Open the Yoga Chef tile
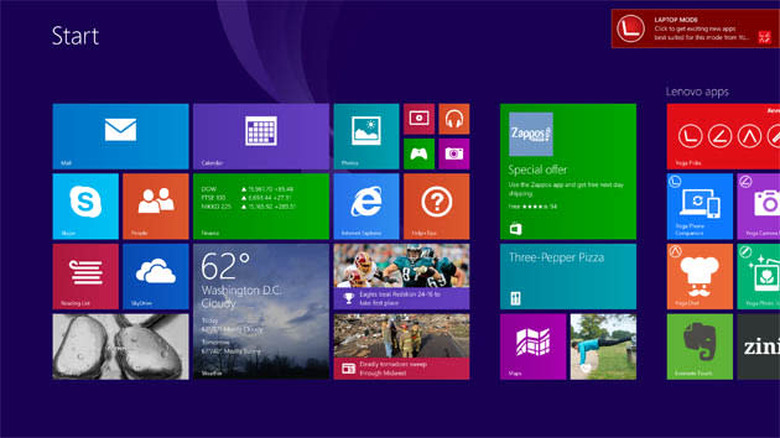Viewport: 780px width, 438px height. pos(699,276)
